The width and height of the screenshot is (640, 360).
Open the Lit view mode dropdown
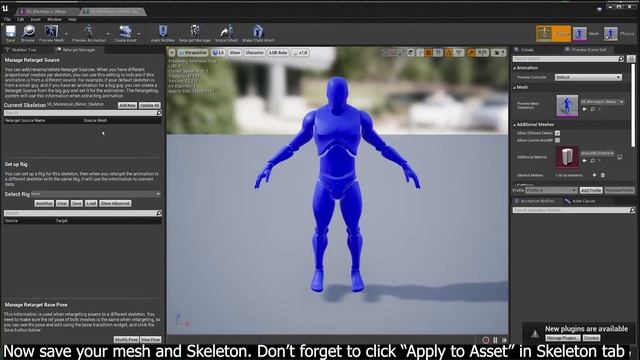click(218, 53)
